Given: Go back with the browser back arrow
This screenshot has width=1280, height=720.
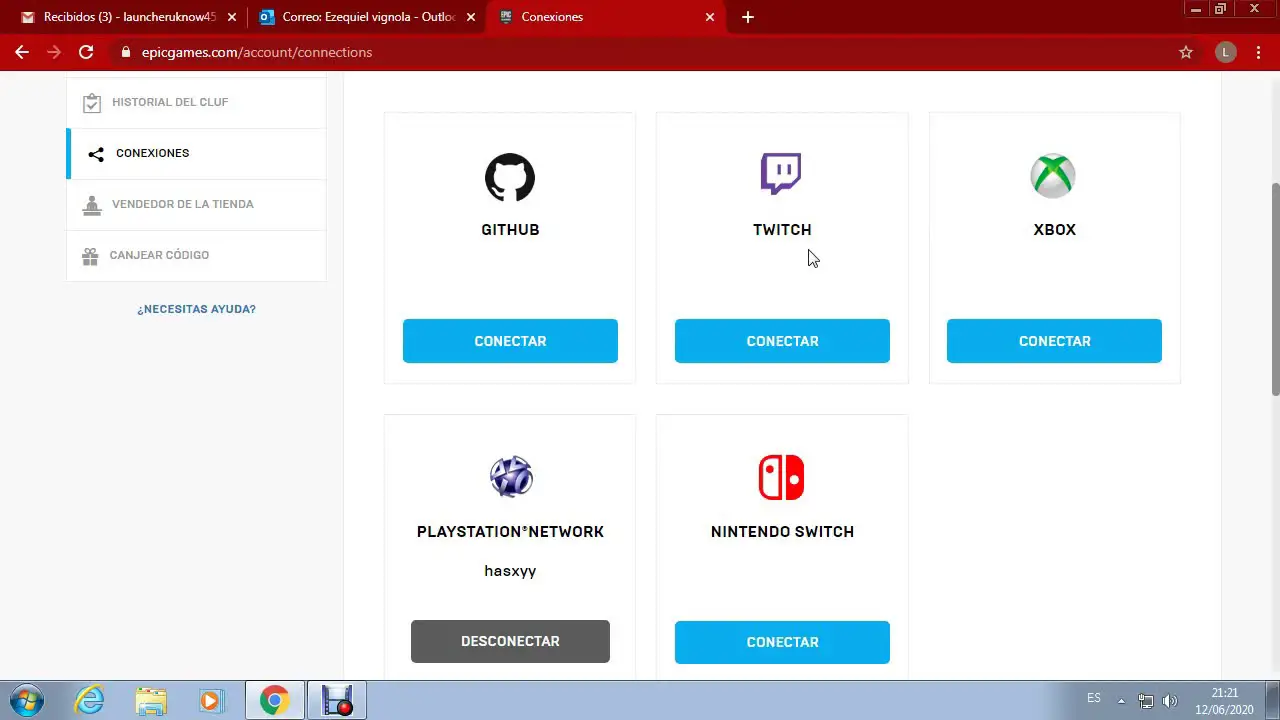Looking at the screenshot, I should (22, 52).
